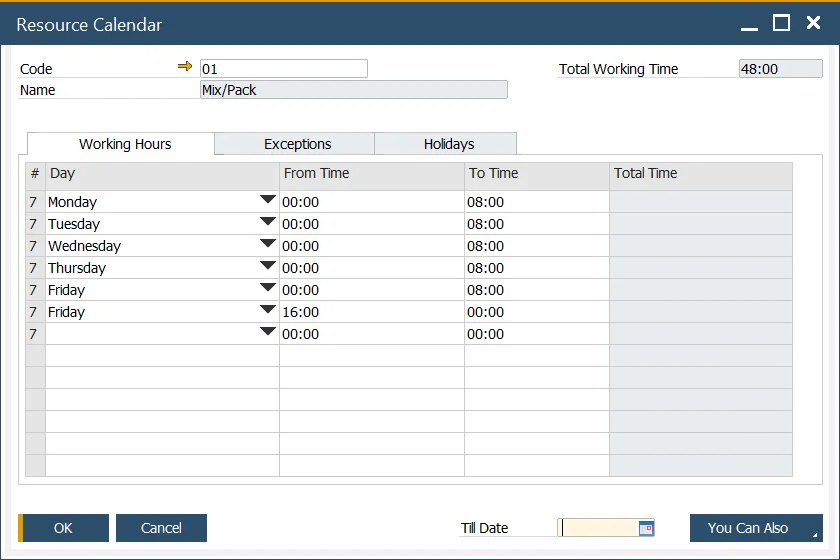Open the You Can Also menu button
The image size is (840, 560).
[x=756, y=528]
